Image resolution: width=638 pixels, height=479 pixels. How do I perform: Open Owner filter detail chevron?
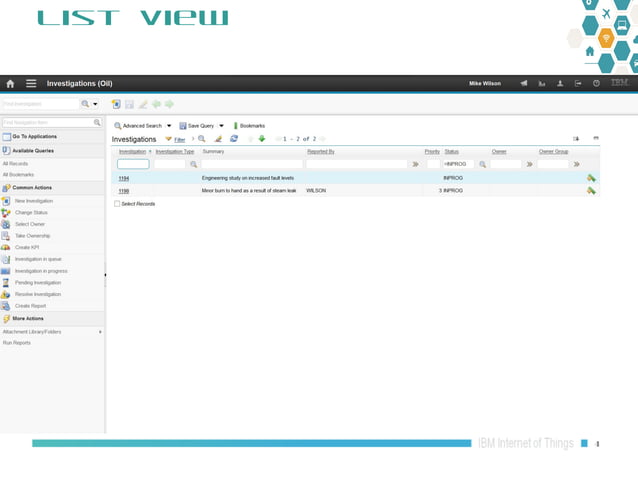[x=529, y=164]
